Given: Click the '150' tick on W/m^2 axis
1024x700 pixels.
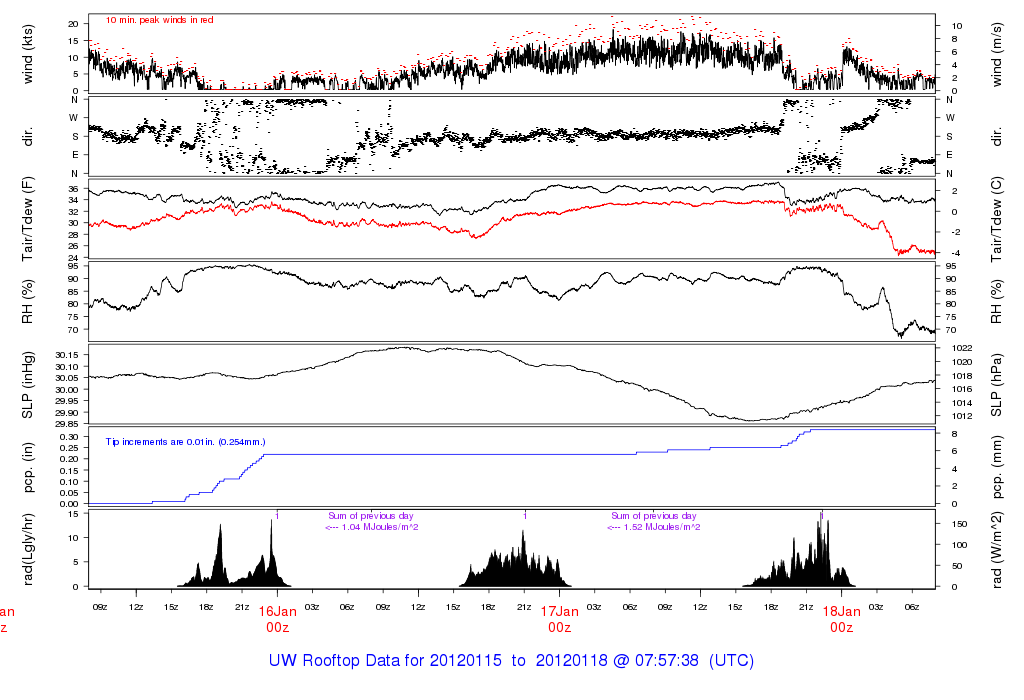Looking at the screenshot, I should (959, 524).
